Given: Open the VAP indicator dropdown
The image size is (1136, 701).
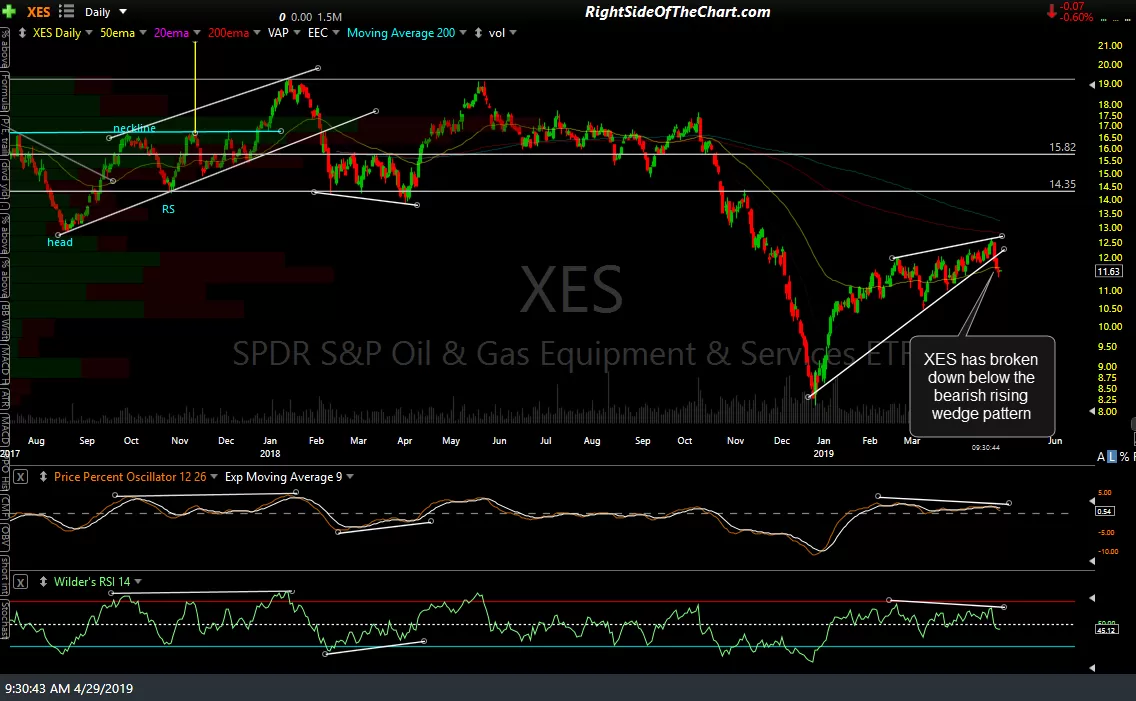Looking at the screenshot, I should click(x=296, y=33).
